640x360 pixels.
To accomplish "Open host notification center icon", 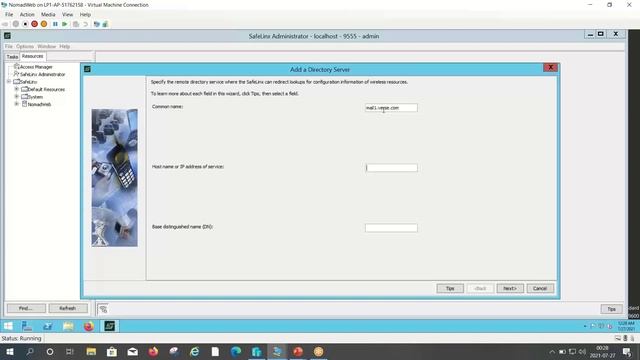I will tap(627, 351).
